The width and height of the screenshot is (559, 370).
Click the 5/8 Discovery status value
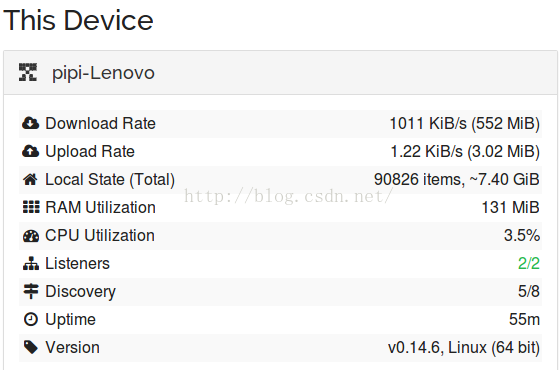click(529, 291)
